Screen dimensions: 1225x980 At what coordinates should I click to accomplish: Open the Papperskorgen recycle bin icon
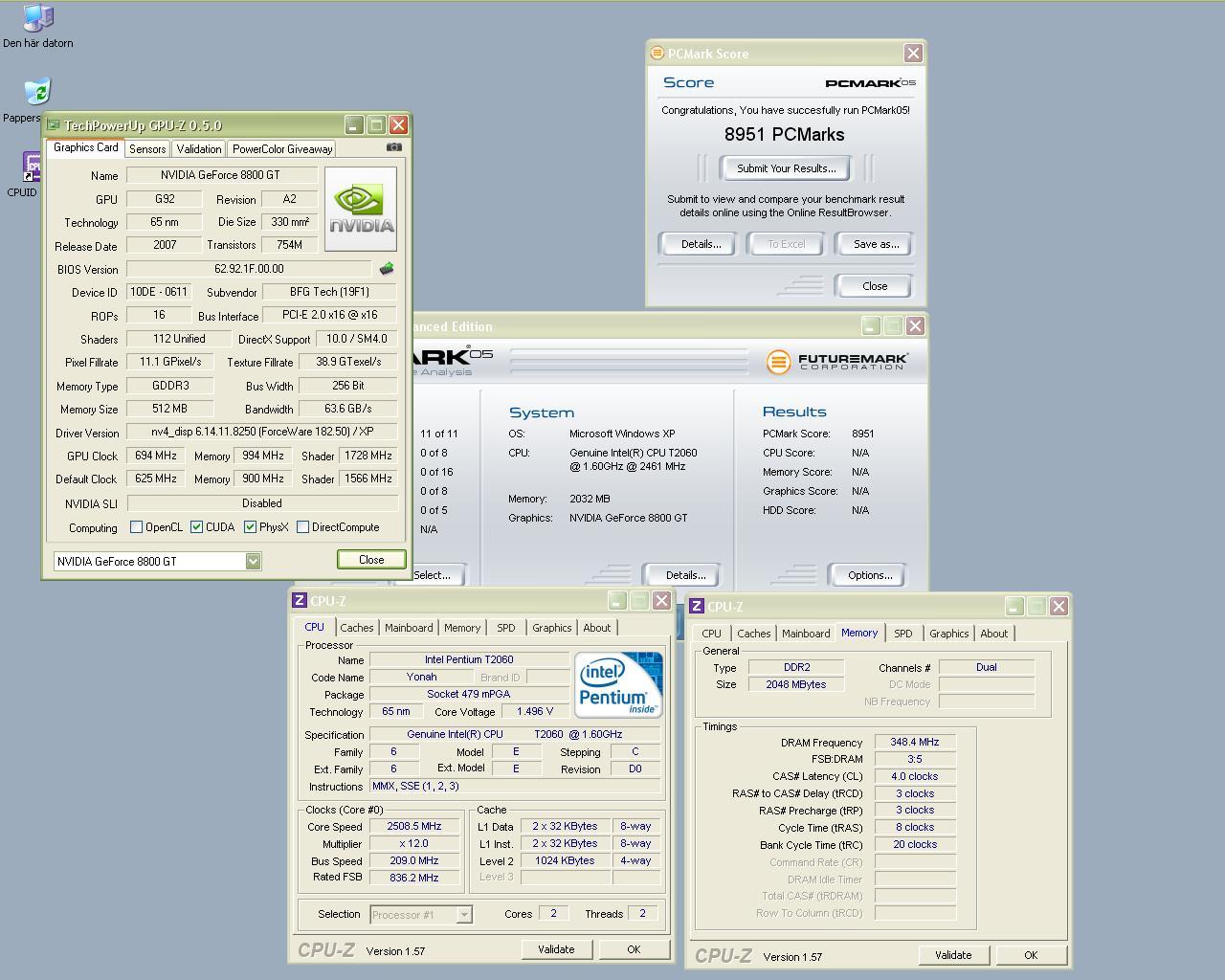(x=37, y=92)
